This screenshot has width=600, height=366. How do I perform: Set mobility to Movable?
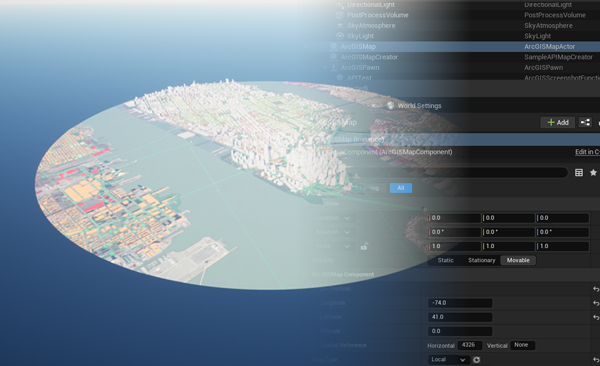click(518, 260)
